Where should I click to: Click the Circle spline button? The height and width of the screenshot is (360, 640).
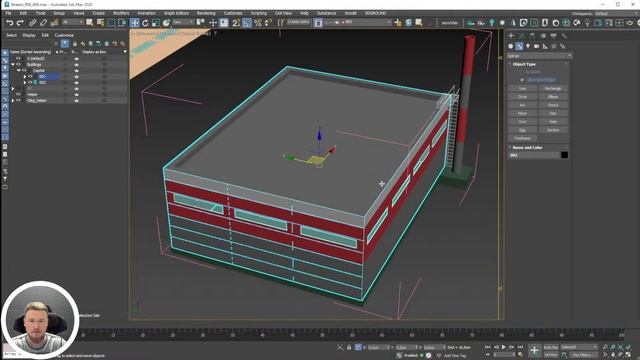click(522, 97)
